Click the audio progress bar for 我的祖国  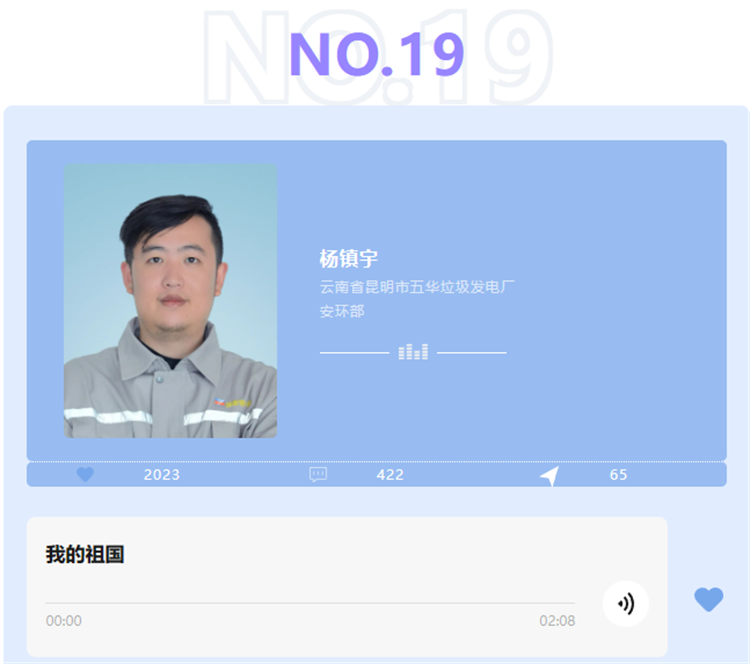tap(310, 603)
